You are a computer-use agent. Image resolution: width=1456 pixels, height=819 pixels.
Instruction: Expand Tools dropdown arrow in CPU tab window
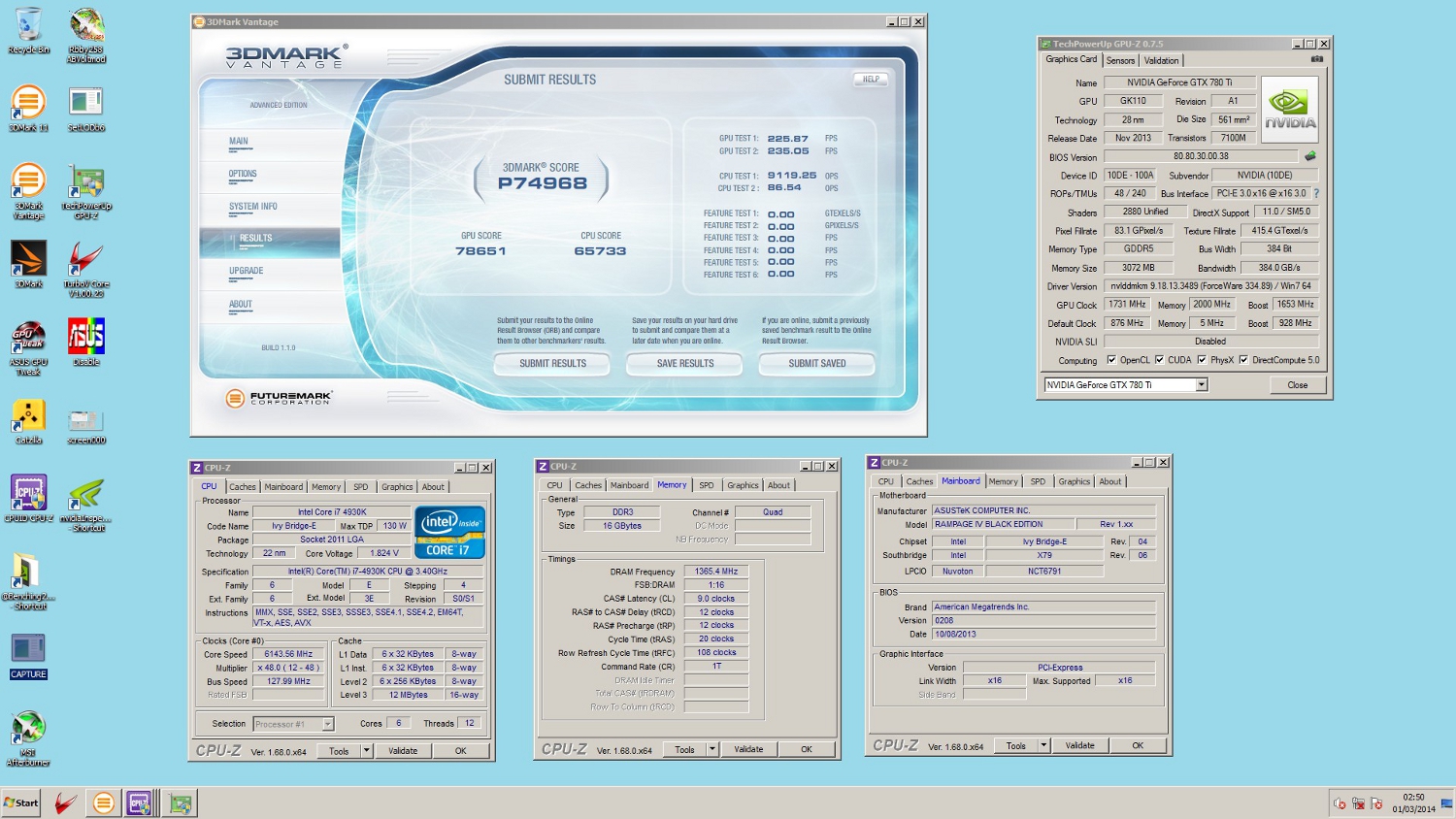366,750
